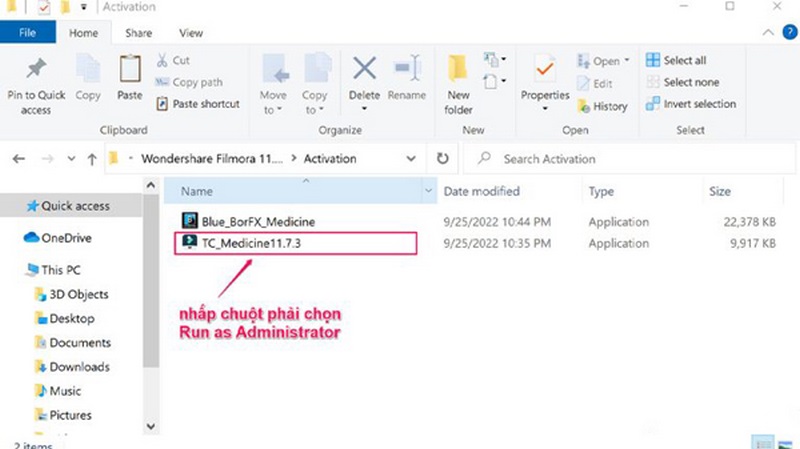Click the History command

coord(602,106)
